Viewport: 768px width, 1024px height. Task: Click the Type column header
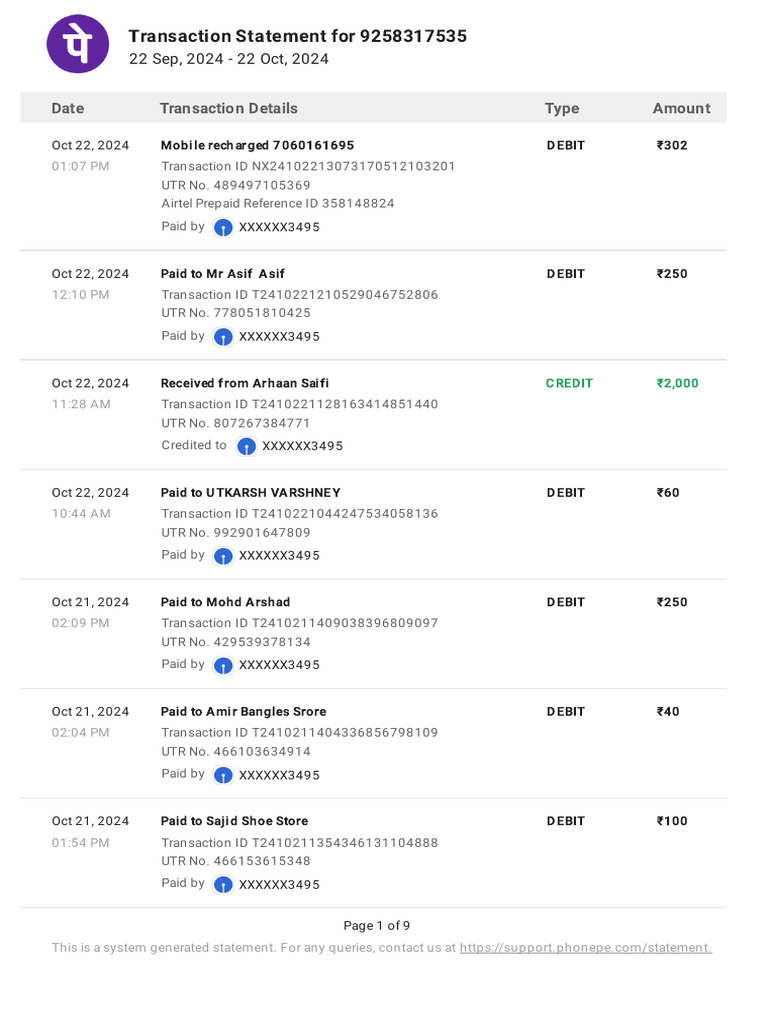[562, 108]
